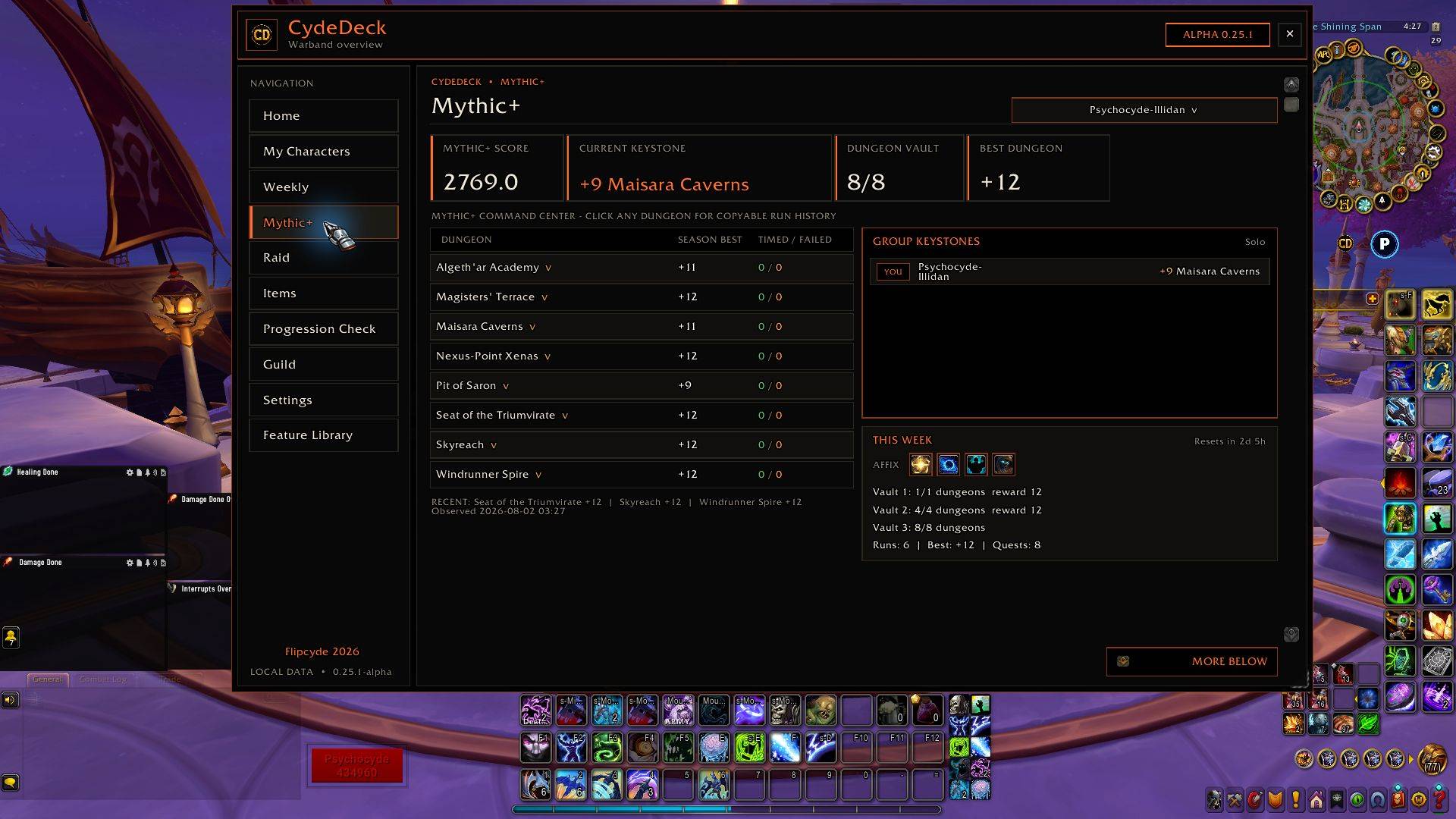Click the minimap clock showing 4:27
Image resolution: width=1456 pixels, height=819 pixels.
click(x=1412, y=26)
